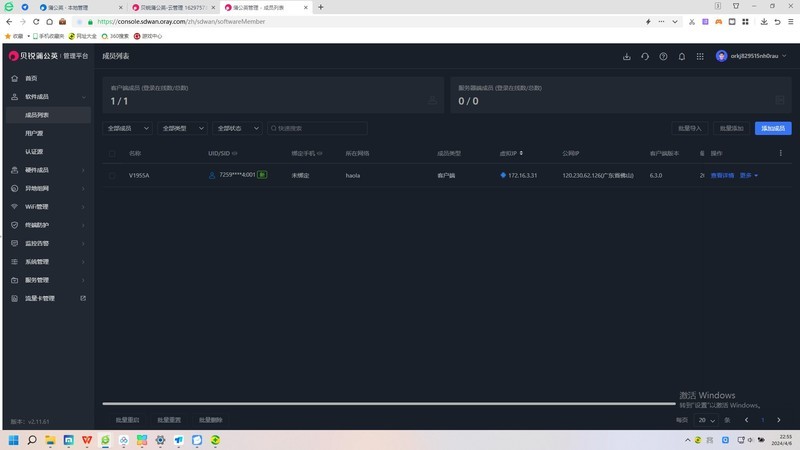Focus the 快速搜索 search field

[317, 128]
